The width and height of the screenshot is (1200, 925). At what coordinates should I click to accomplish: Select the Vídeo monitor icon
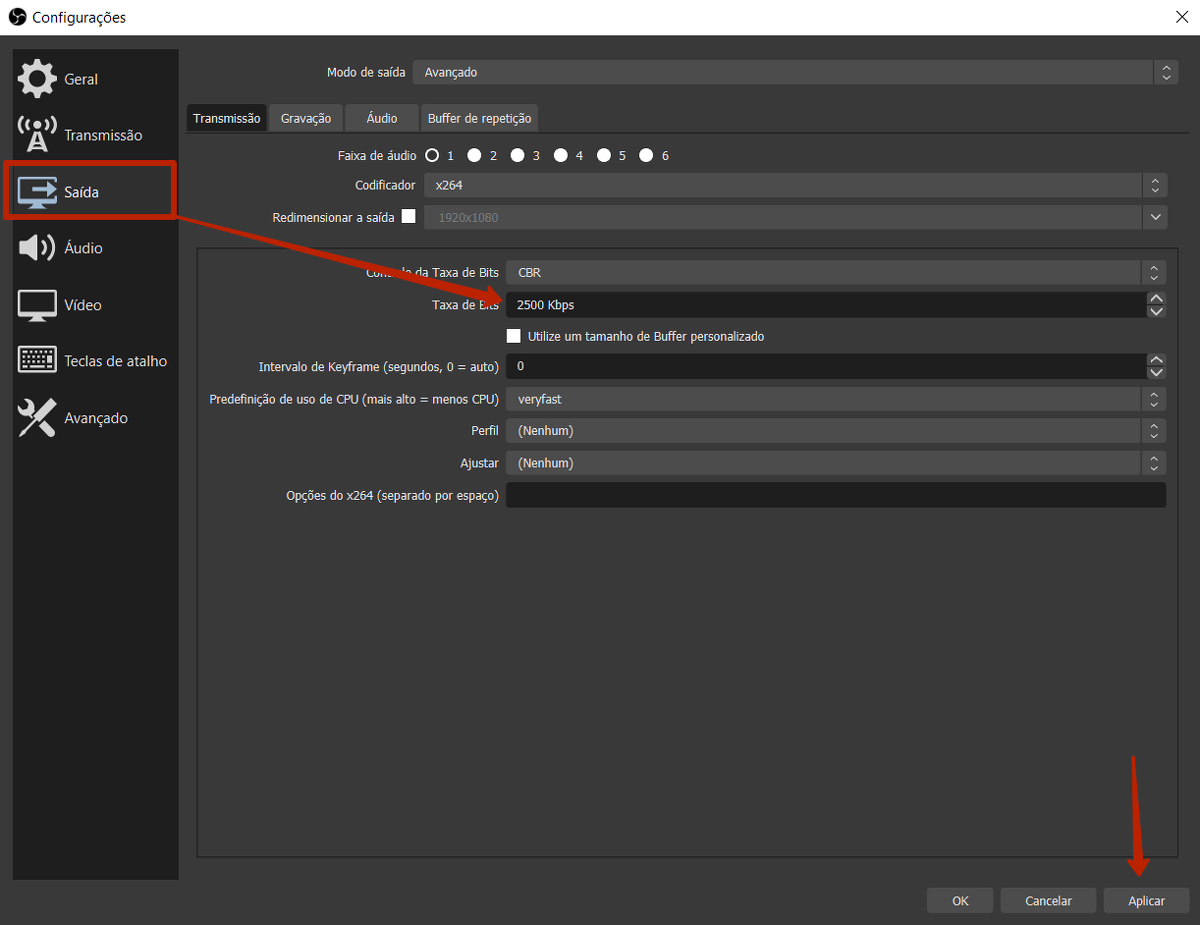pos(37,305)
